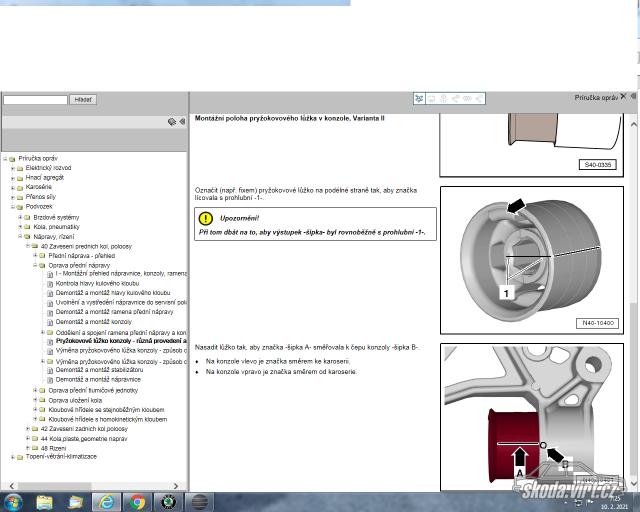640x512 pixels.
Task: Click the Hledat search button
Action: click(x=84, y=100)
